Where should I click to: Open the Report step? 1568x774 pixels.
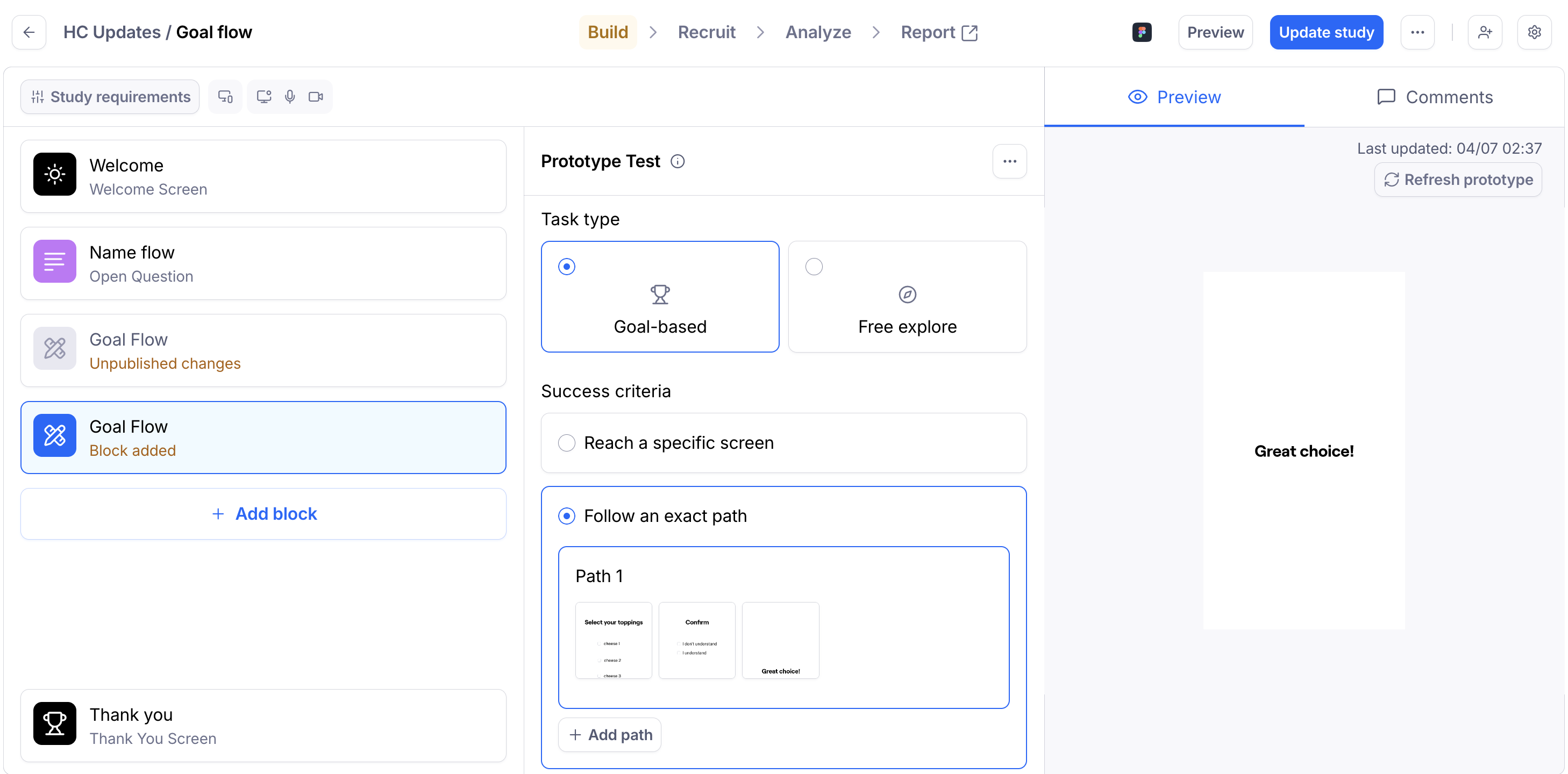coord(939,32)
